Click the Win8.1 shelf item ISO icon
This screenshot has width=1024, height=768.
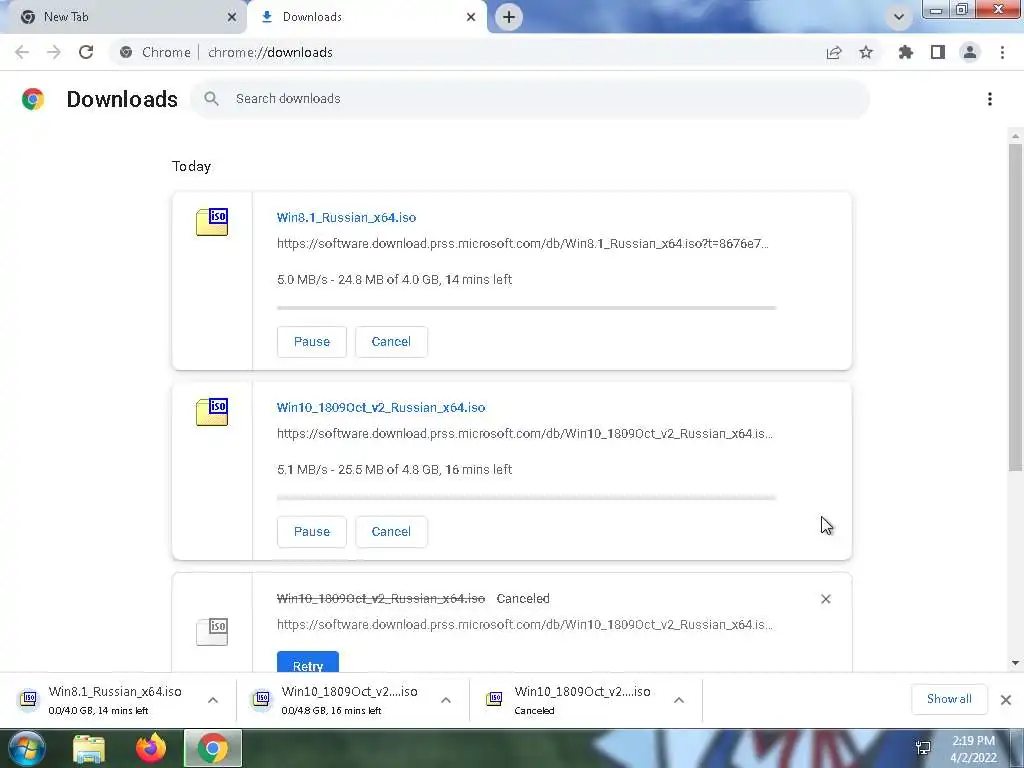pos(29,699)
